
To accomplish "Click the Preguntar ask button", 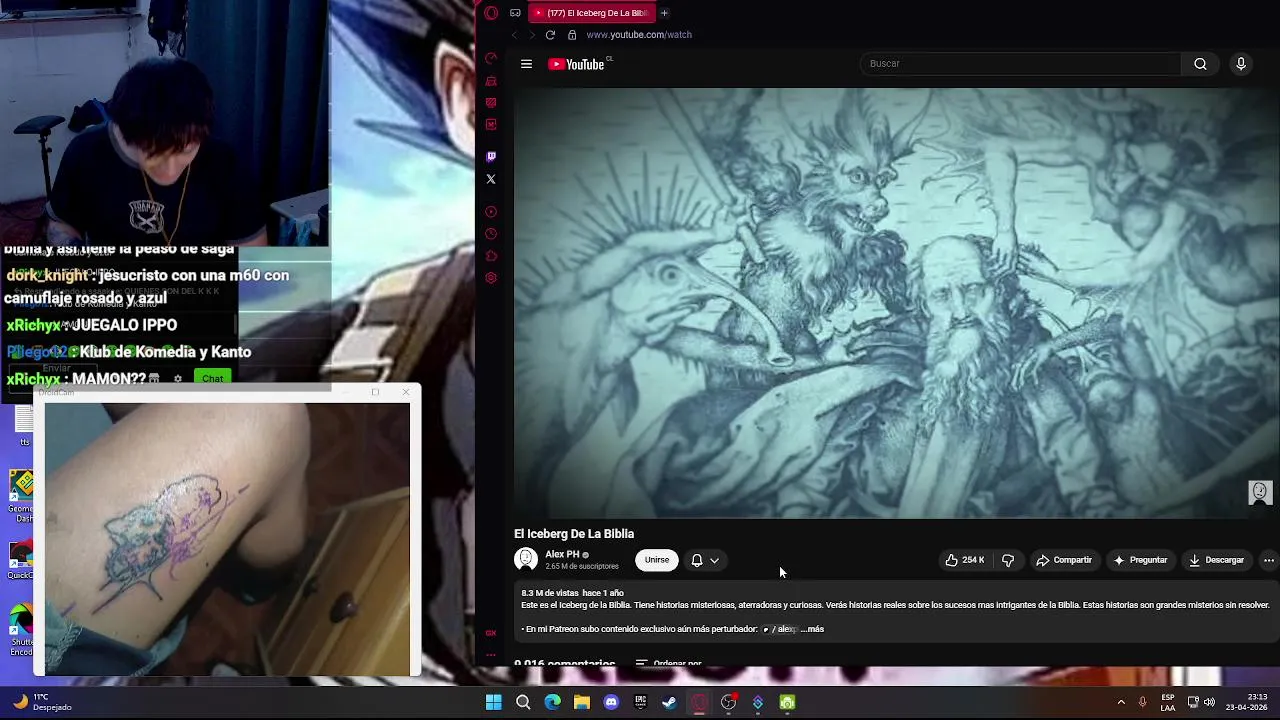I will pos(1141,560).
